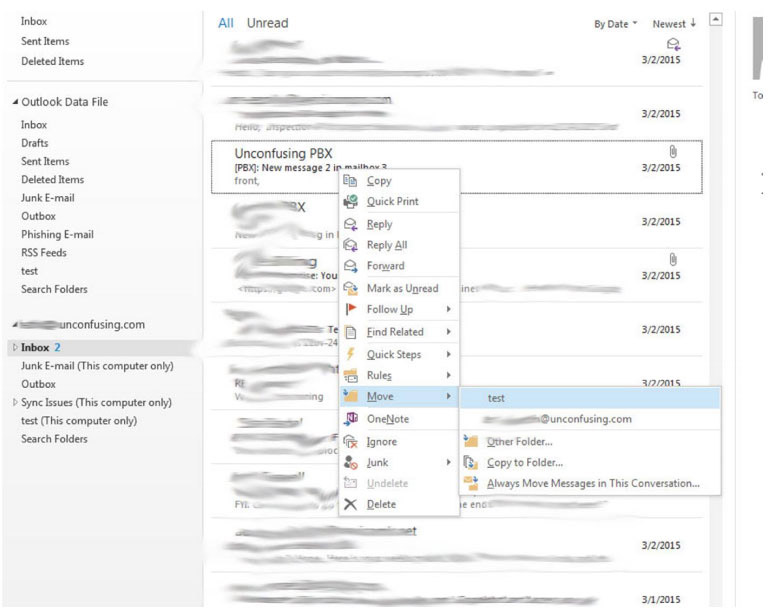Click attachment paperclip on Unconfusing PBX message

(673, 151)
